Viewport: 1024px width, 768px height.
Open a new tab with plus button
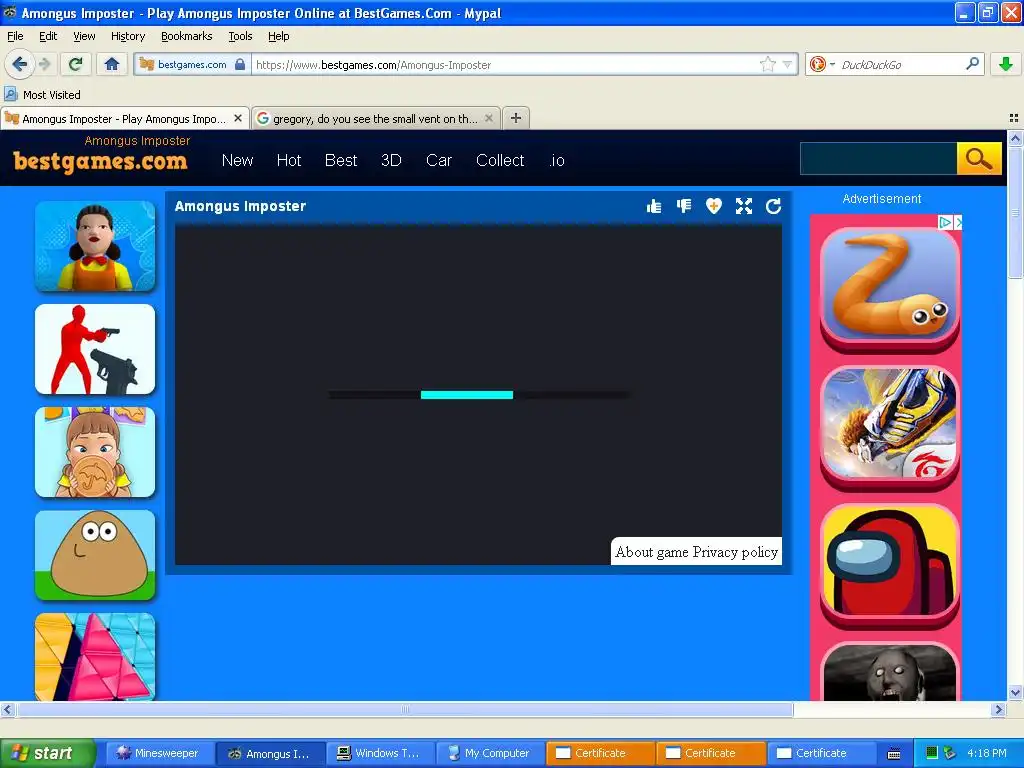point(516,118)
